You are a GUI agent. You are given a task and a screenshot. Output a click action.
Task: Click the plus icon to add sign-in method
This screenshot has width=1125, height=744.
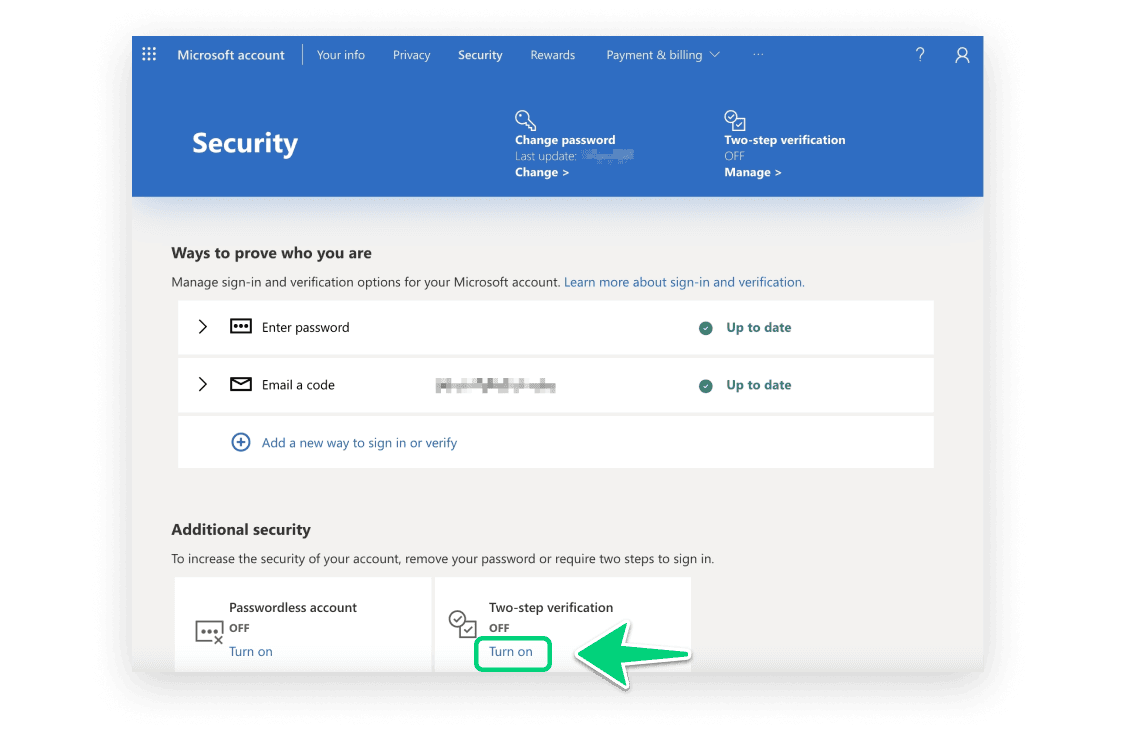241,442
